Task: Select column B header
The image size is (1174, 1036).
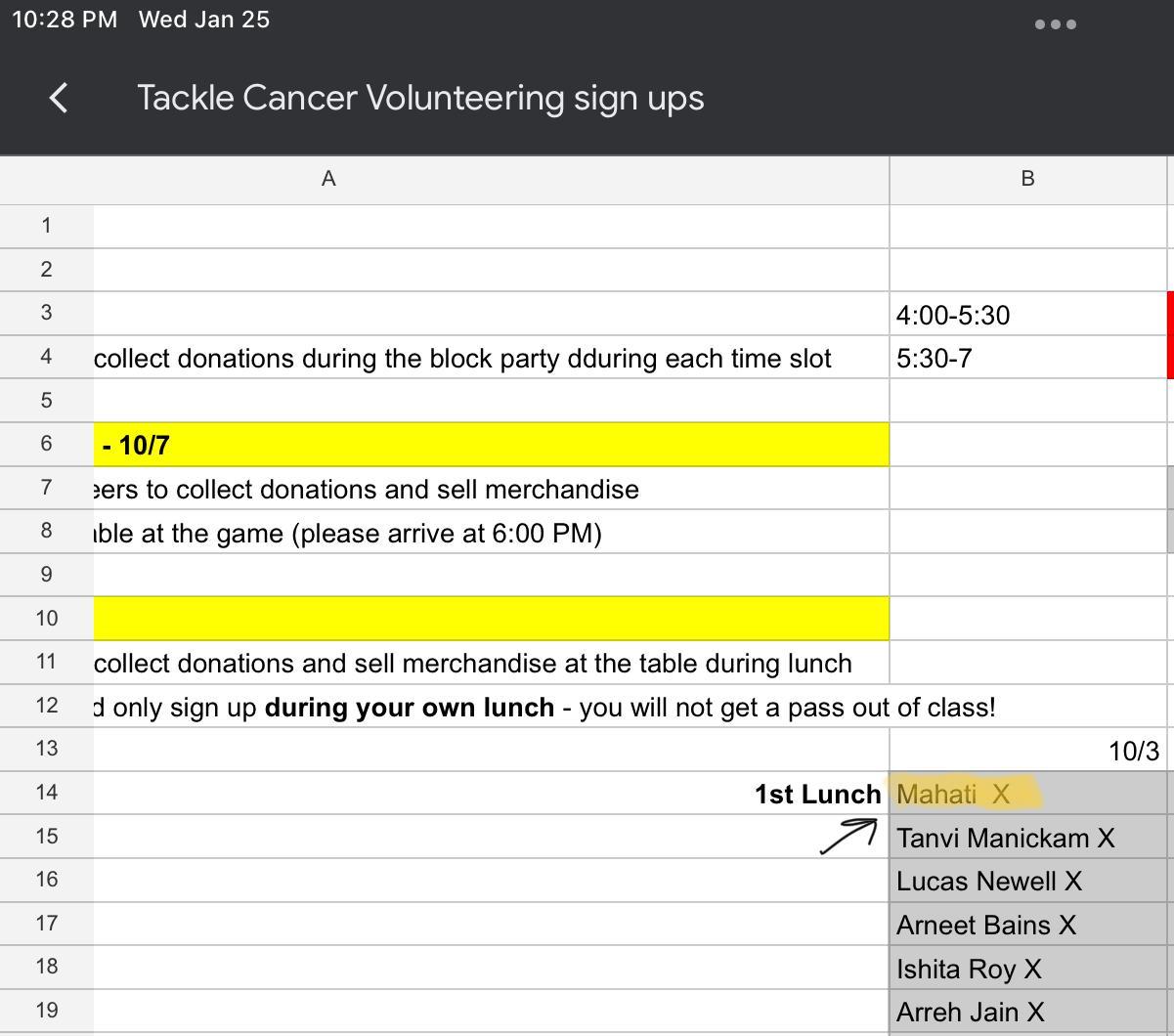Action: tap(1027, 179)
